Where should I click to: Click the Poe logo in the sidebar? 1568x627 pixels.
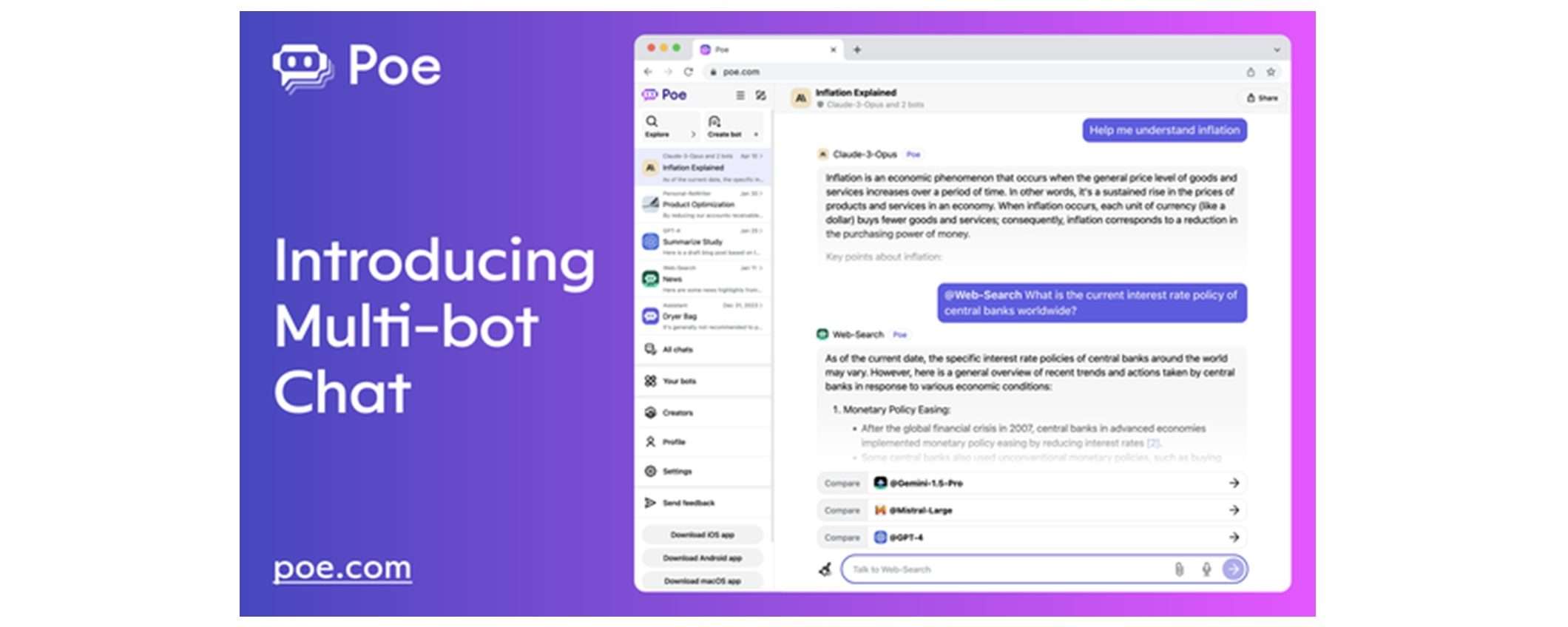664,95
